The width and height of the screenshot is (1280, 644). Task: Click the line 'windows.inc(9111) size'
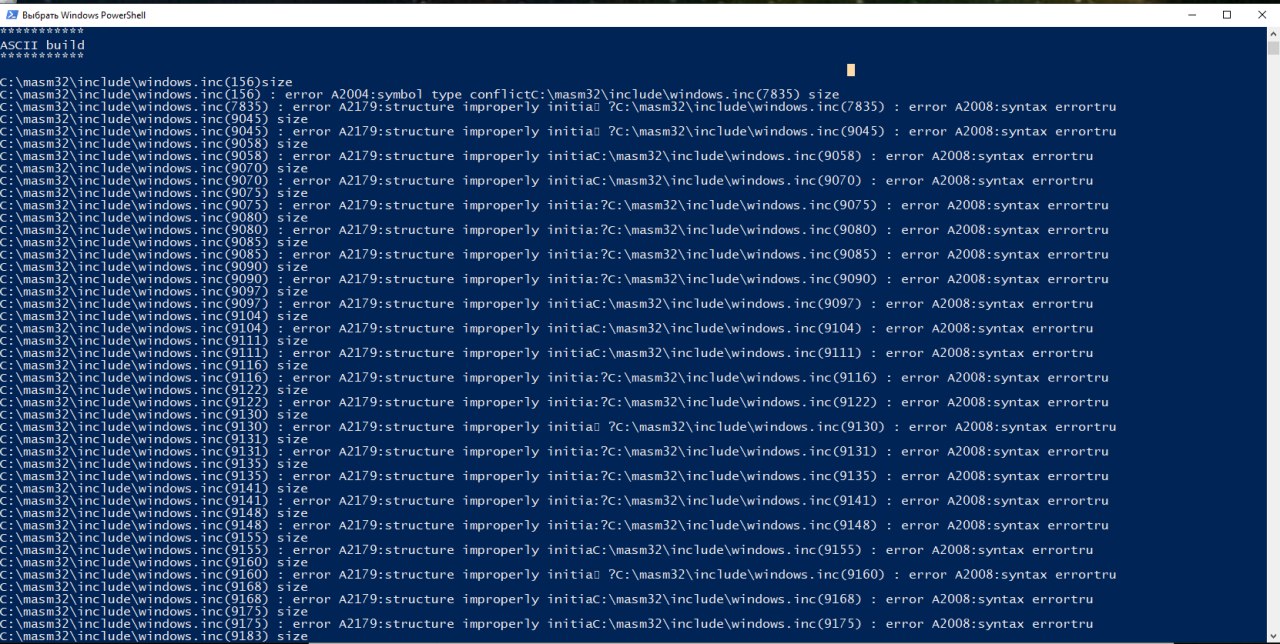pos(154,340)
